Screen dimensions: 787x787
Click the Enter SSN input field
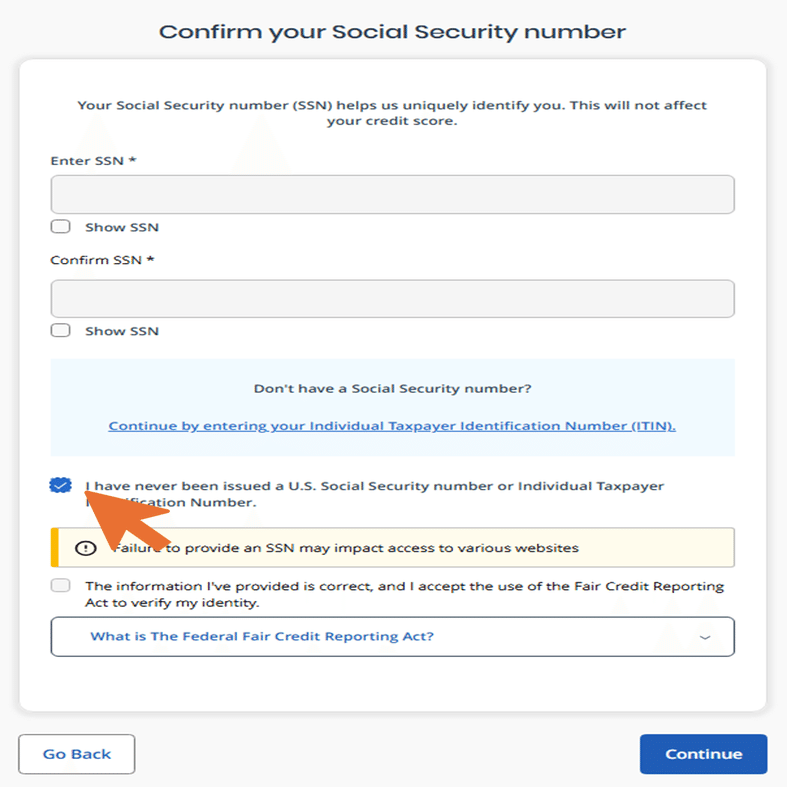point(392,194)
